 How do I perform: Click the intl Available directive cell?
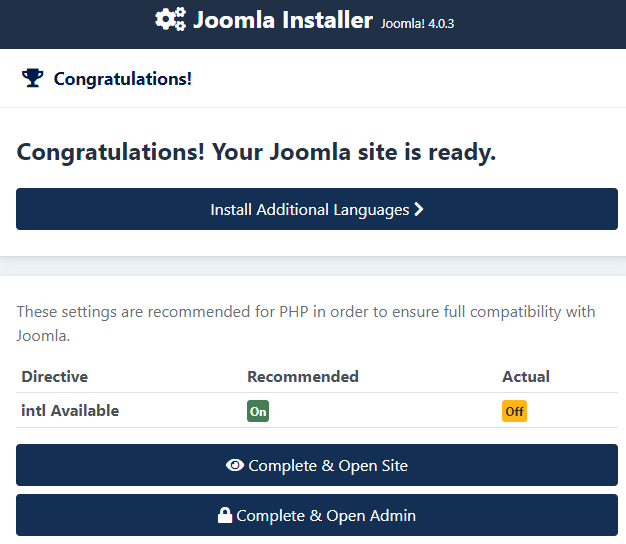[70, 411]
